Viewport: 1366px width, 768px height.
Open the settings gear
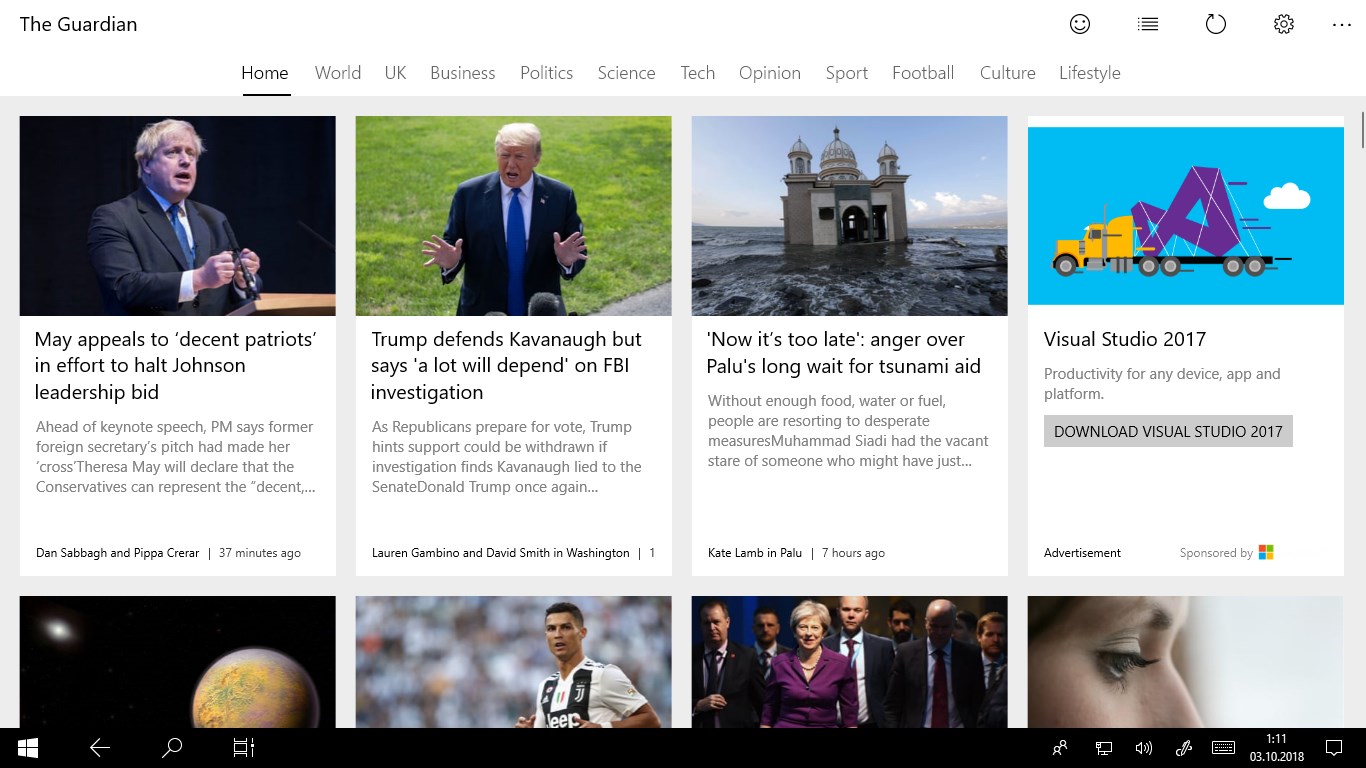(1284, 24)
